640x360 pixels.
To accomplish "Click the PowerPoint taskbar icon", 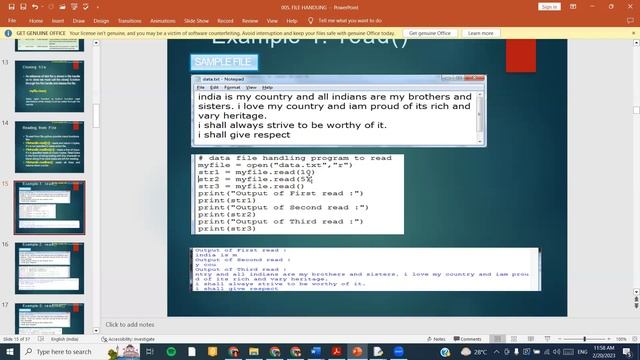I will click(357, 351).
